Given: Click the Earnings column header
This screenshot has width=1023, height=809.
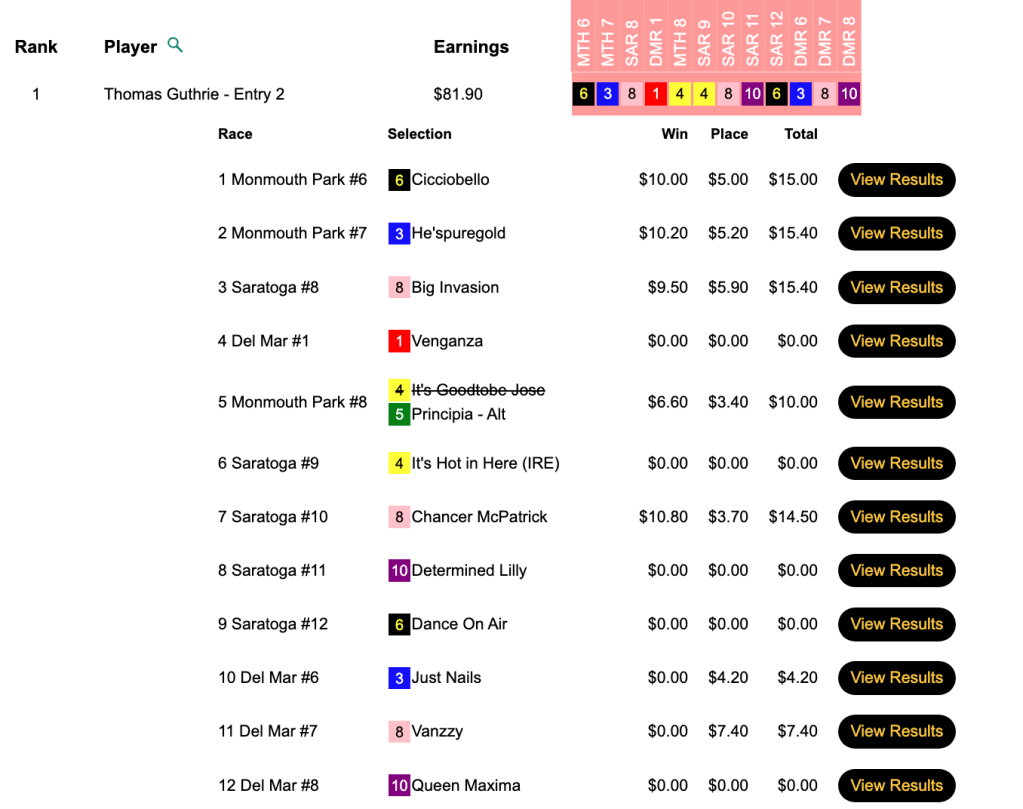Looking at the screenshot, I should tap(471, 47).
